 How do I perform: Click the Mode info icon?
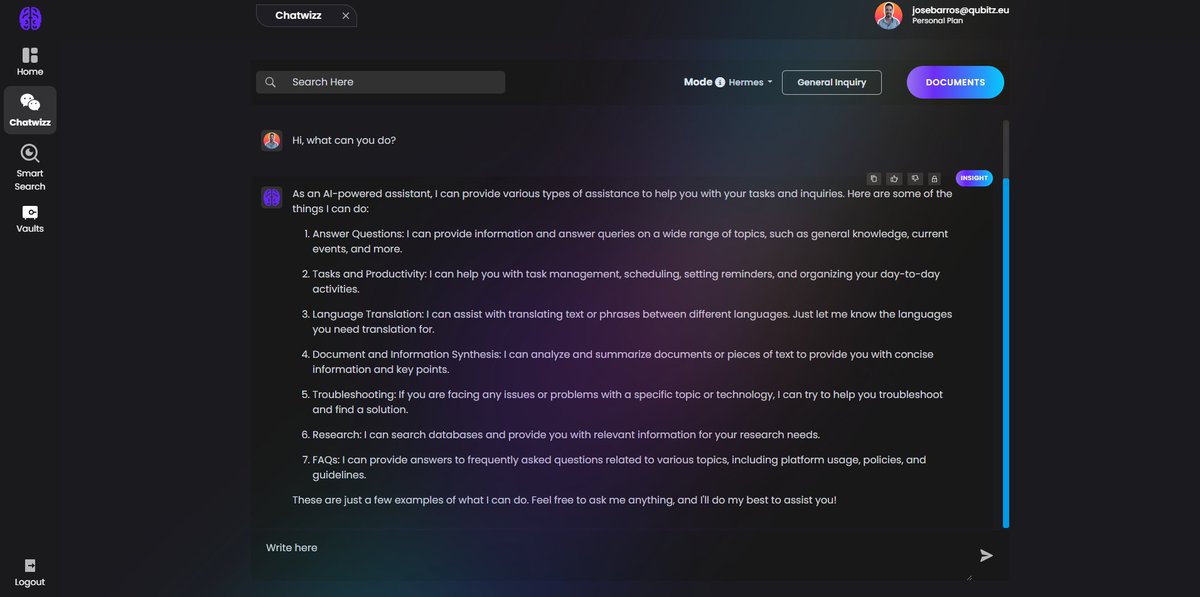click(720, 83)
